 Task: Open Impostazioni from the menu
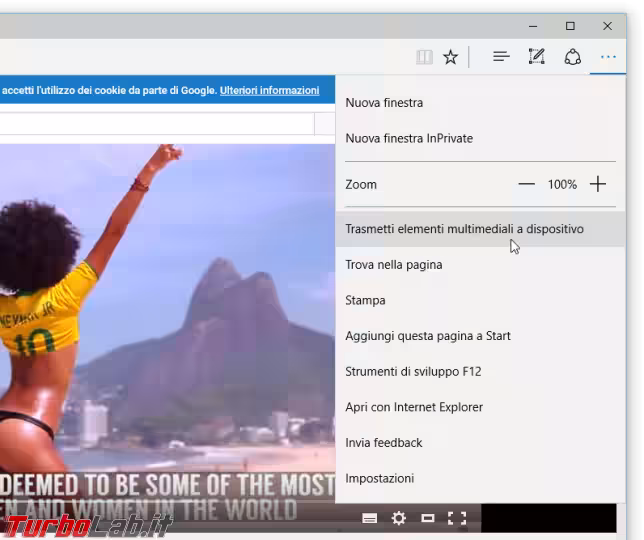379,478
